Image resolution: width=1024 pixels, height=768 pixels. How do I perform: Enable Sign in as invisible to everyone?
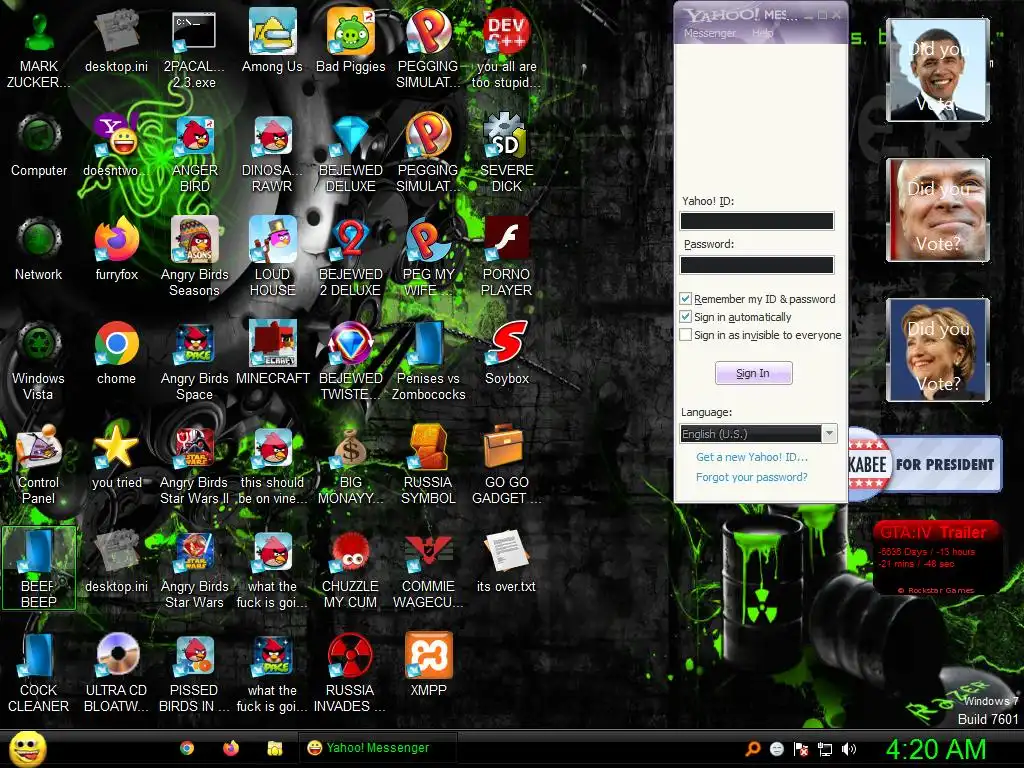coord(685,335)
